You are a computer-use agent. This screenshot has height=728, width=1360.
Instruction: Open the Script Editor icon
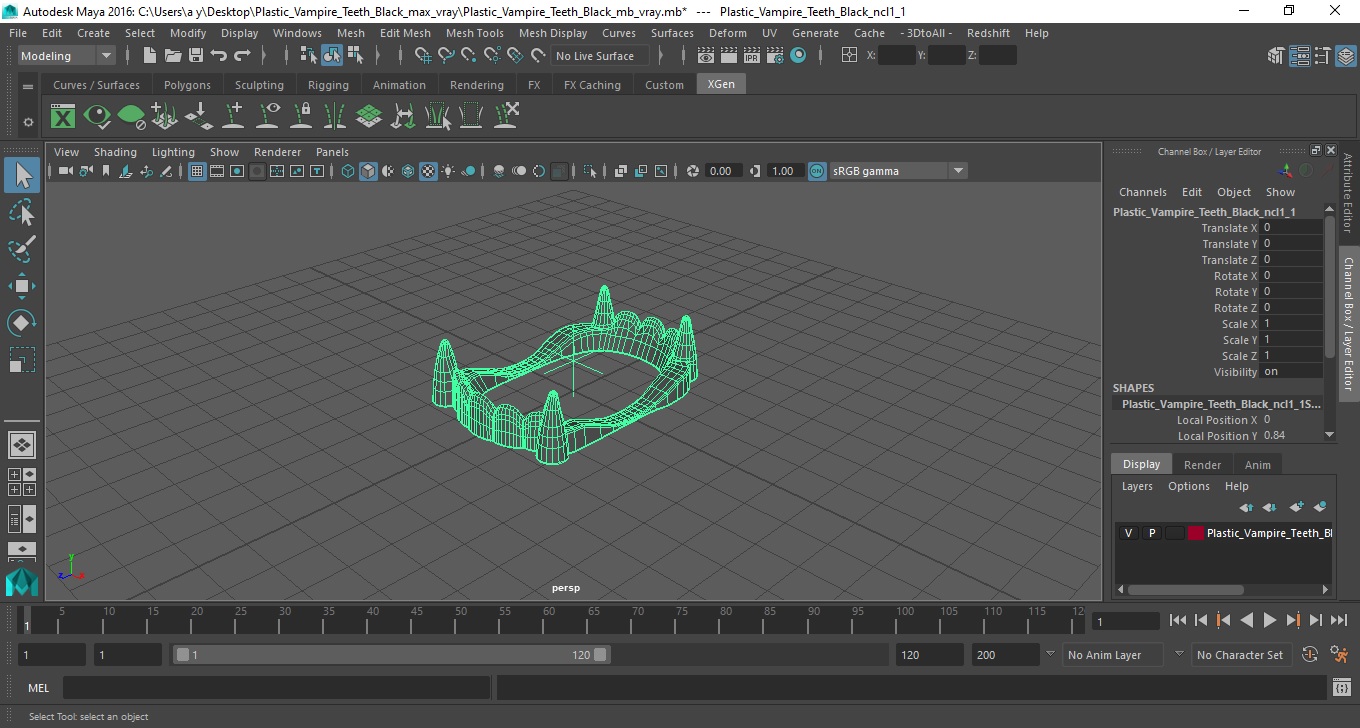pyautogui.click(x=1343, y=688)
